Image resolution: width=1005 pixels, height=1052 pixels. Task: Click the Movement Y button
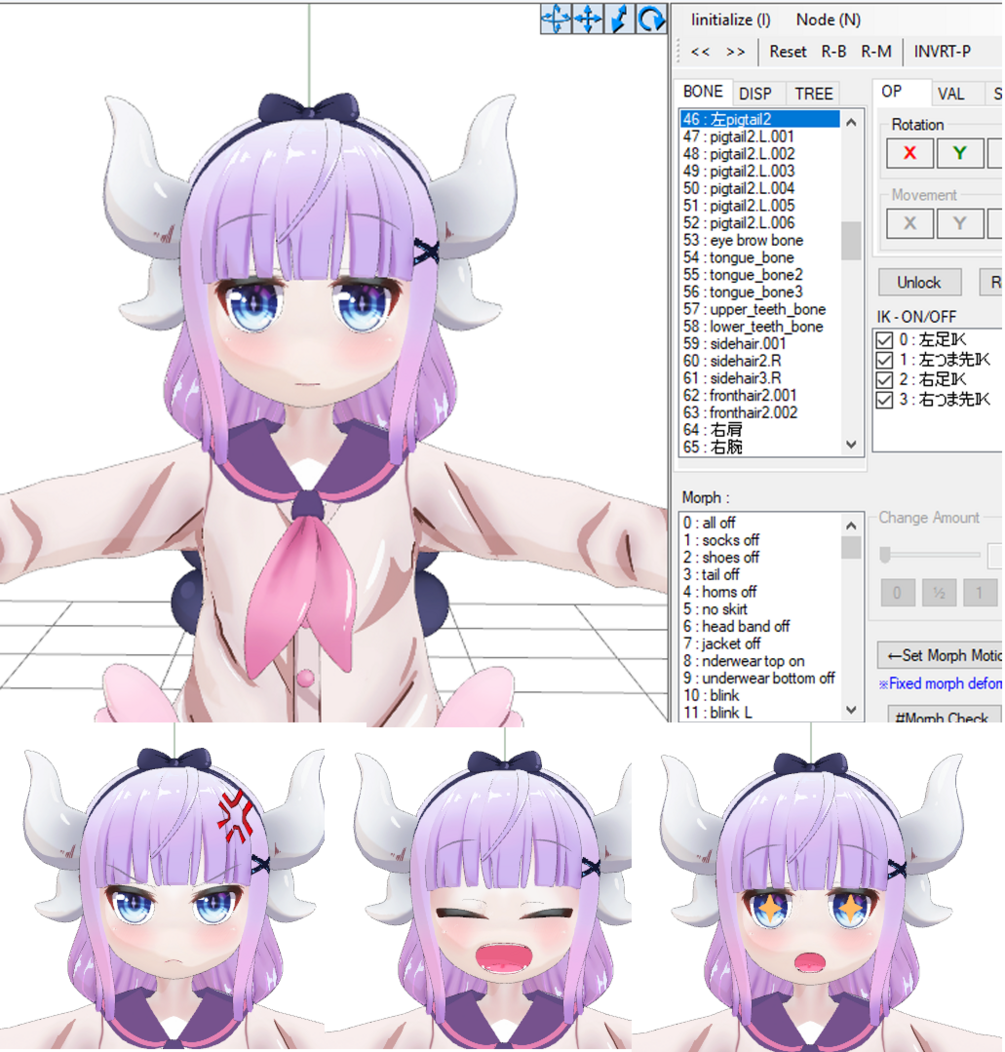960,223
